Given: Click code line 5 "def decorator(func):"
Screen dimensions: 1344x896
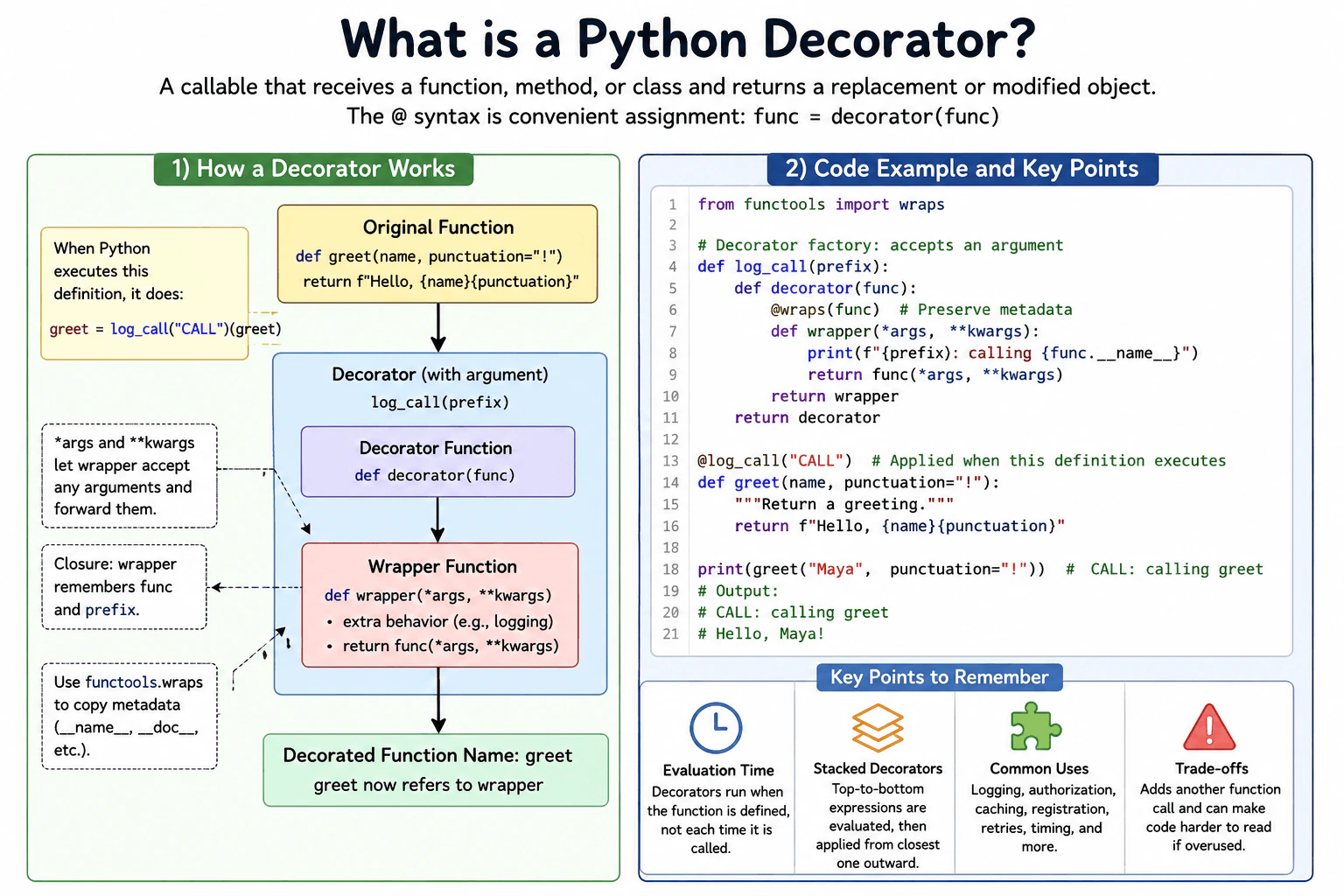Looking at the screenshot, I should point(825,289).
